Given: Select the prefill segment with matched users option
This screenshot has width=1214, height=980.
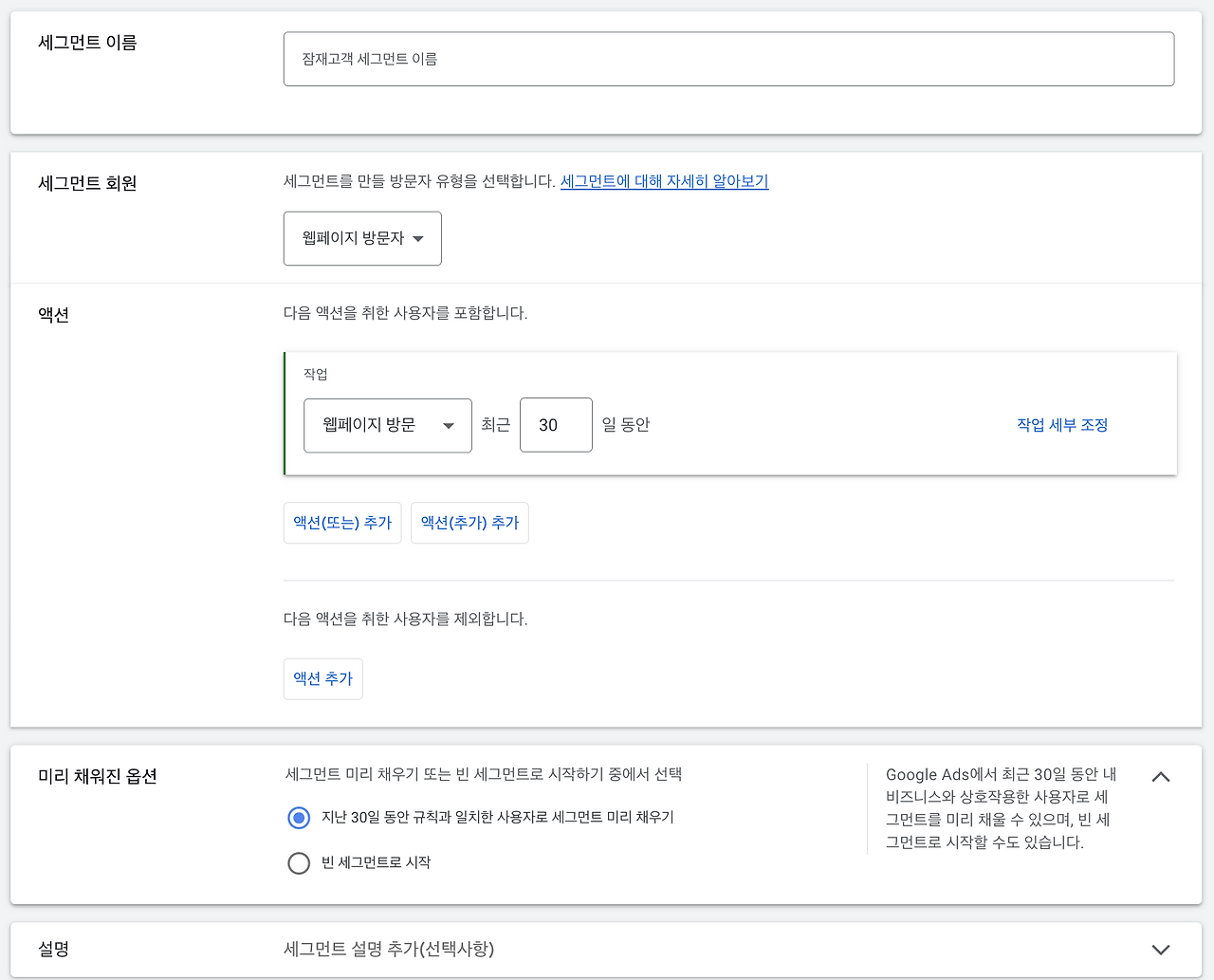Looking at the screenshot, I should (299, 817).
